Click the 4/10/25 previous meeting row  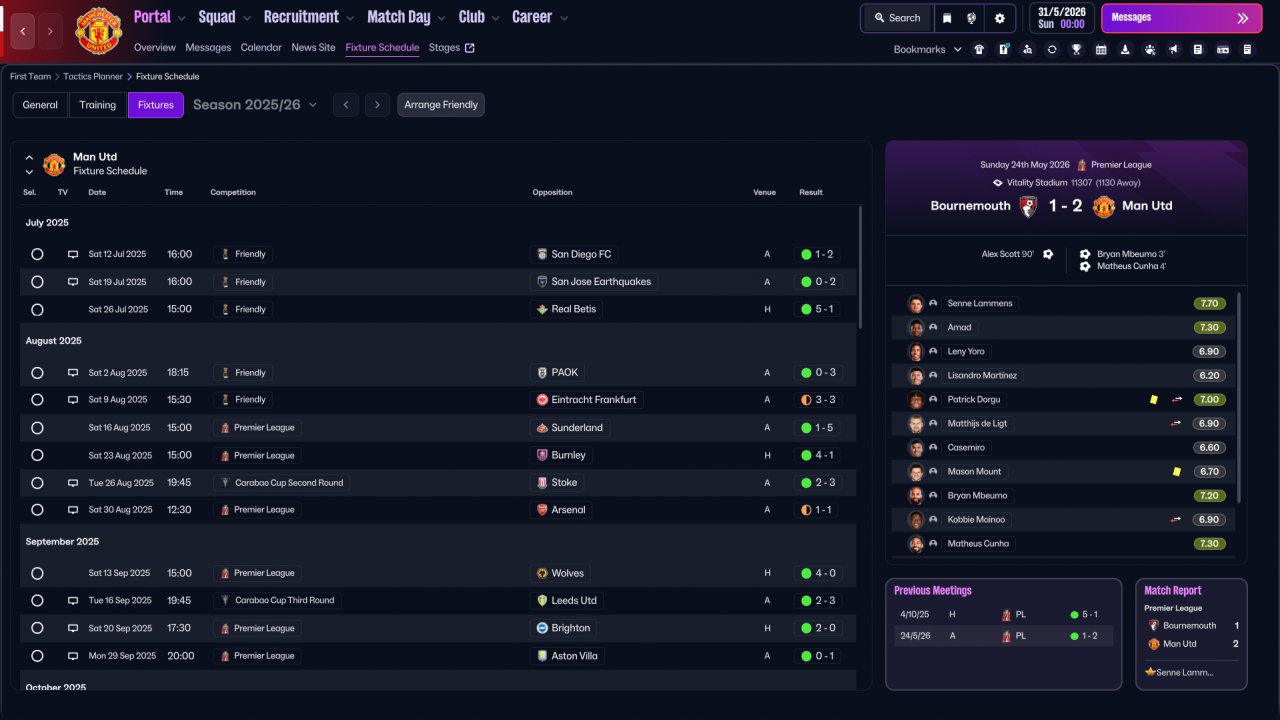coord(1003,614)
